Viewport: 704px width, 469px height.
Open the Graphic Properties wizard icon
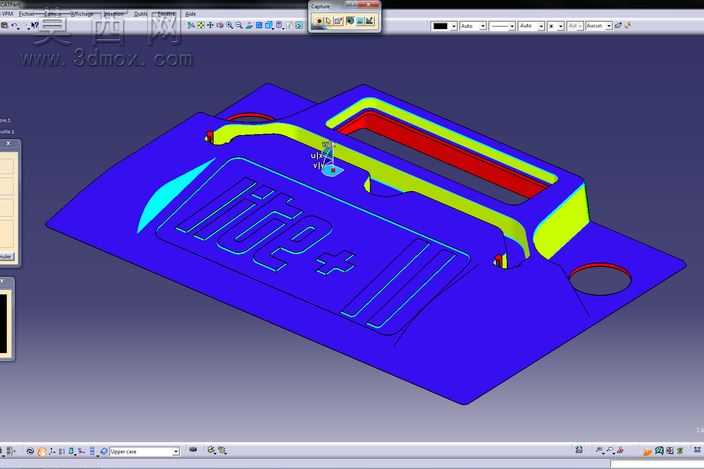tap(628, 26)
